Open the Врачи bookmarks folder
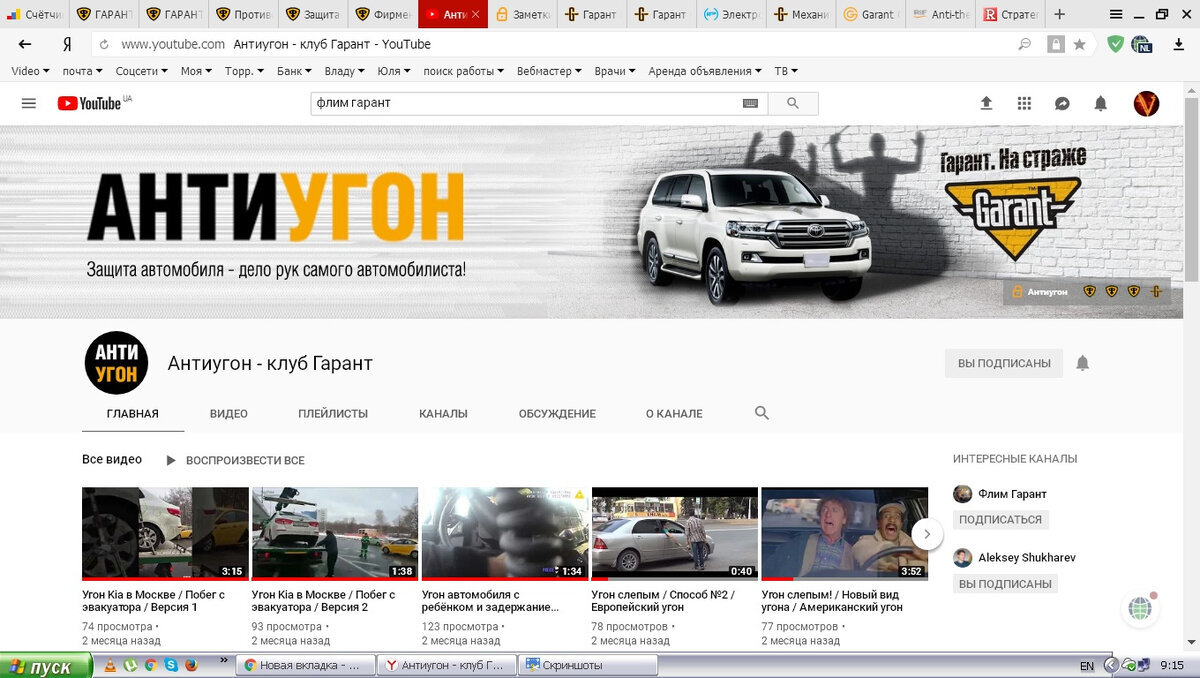The height and width of the screenshot is (678, 1200). tap(615, 71)
